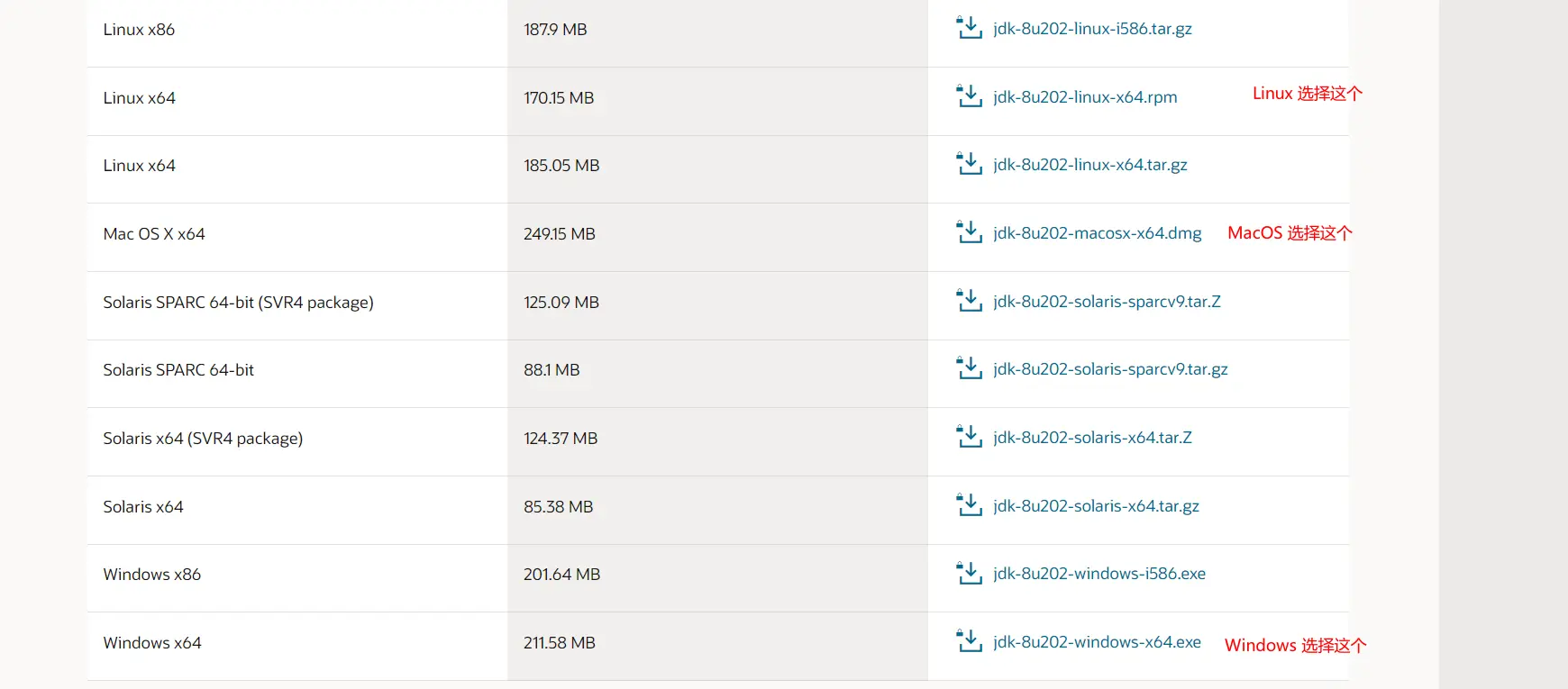The height and width of the screenshot is (689, 1568).
Task: Open the jdk-8u202-linux-i586.tar.gz link
Action: click(1092, 29)
